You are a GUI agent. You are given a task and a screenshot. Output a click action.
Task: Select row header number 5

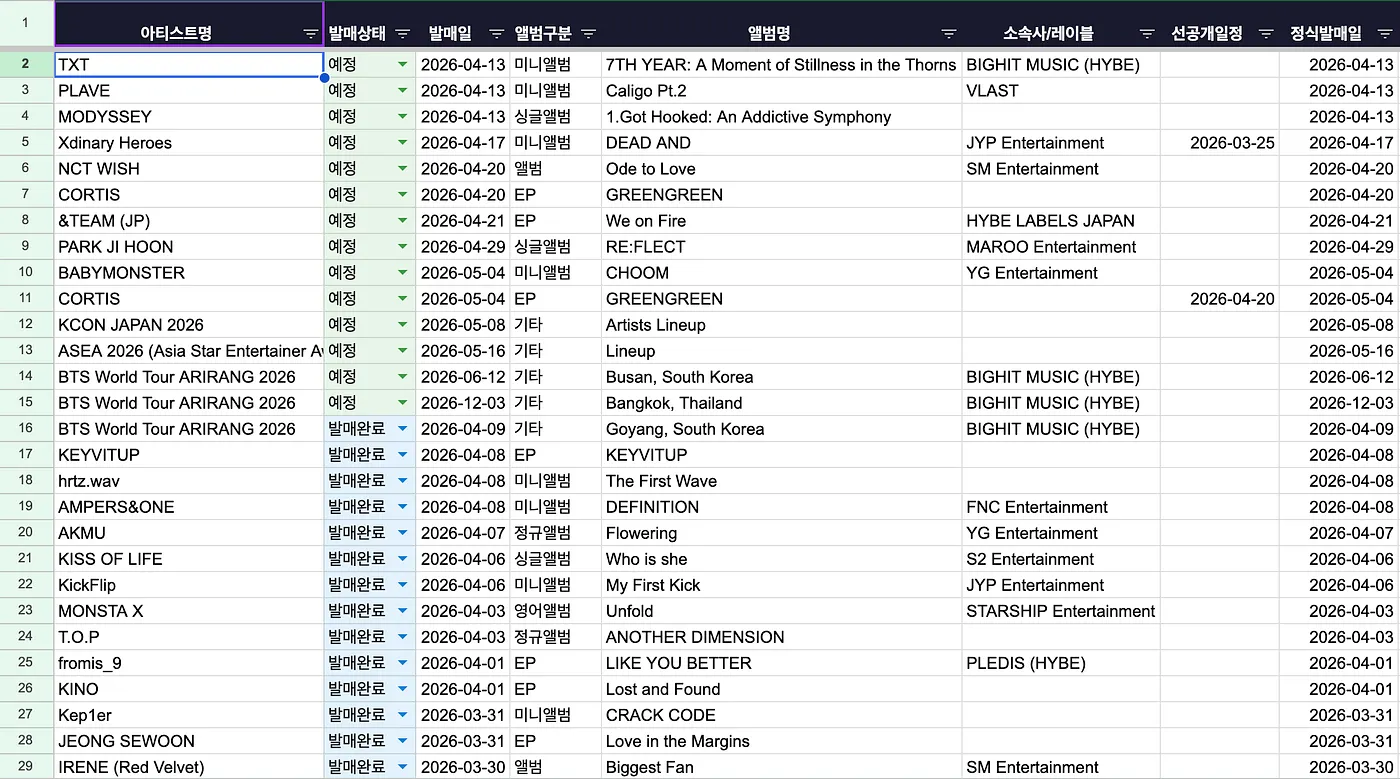point(26,143)
